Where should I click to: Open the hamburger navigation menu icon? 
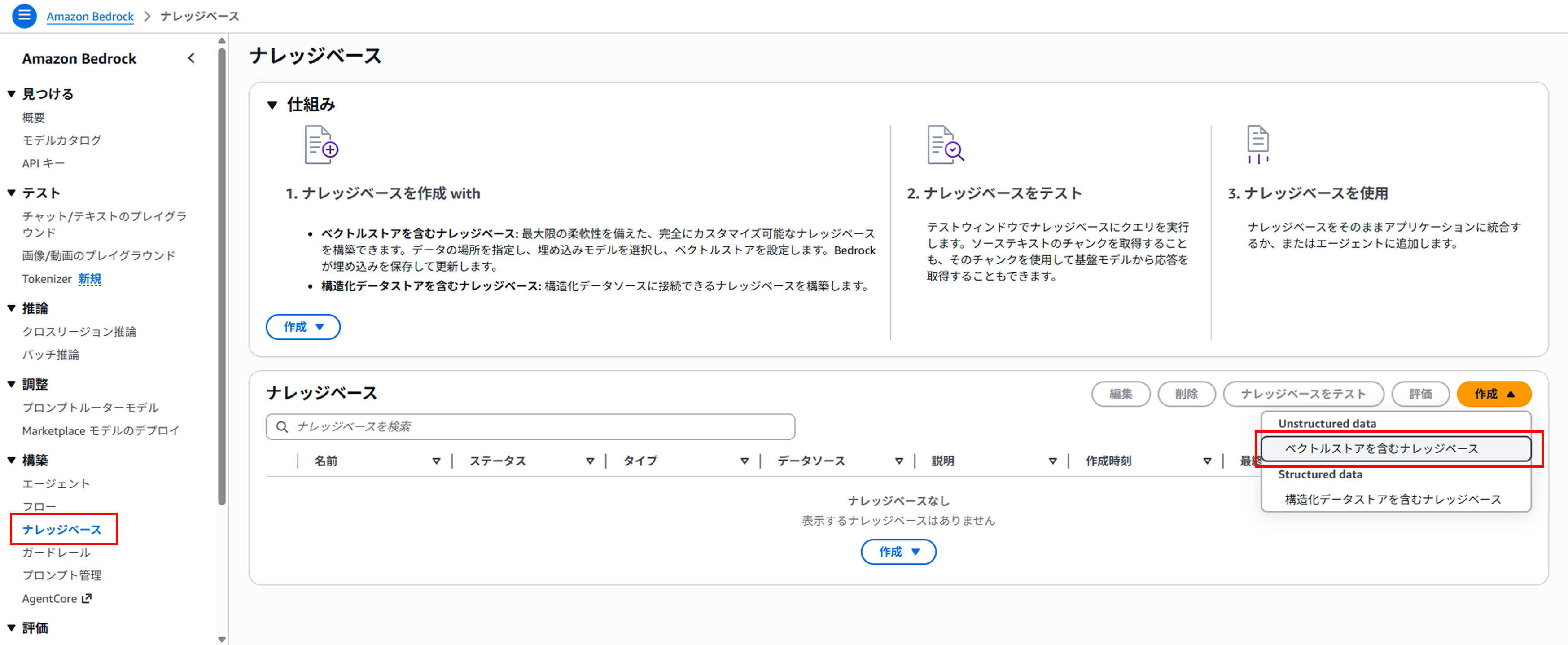(x=24, y=16)
